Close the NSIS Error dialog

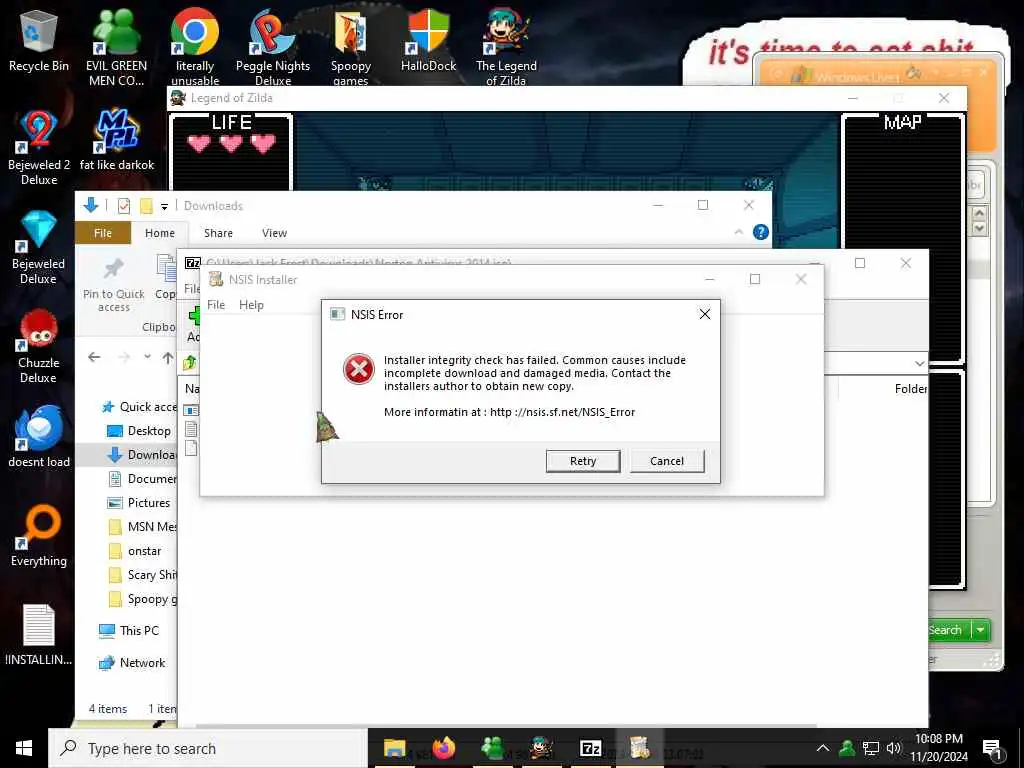click(705, 314)
